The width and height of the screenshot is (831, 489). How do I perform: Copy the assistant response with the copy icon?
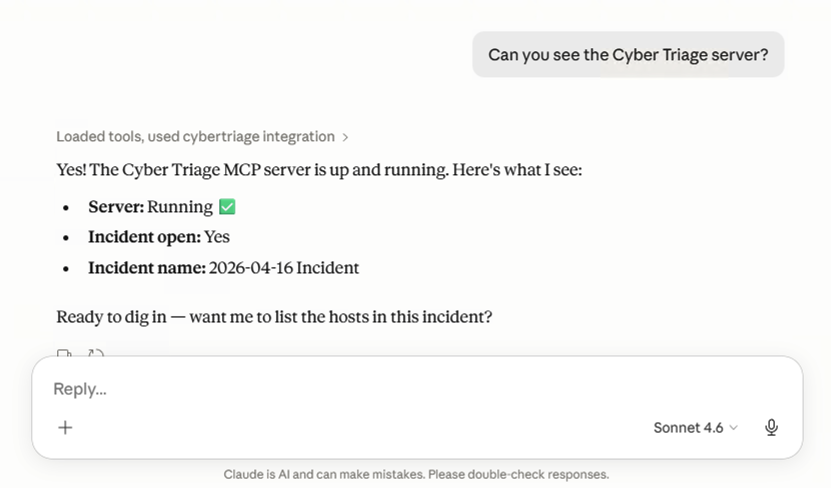[x=65, y=354]
